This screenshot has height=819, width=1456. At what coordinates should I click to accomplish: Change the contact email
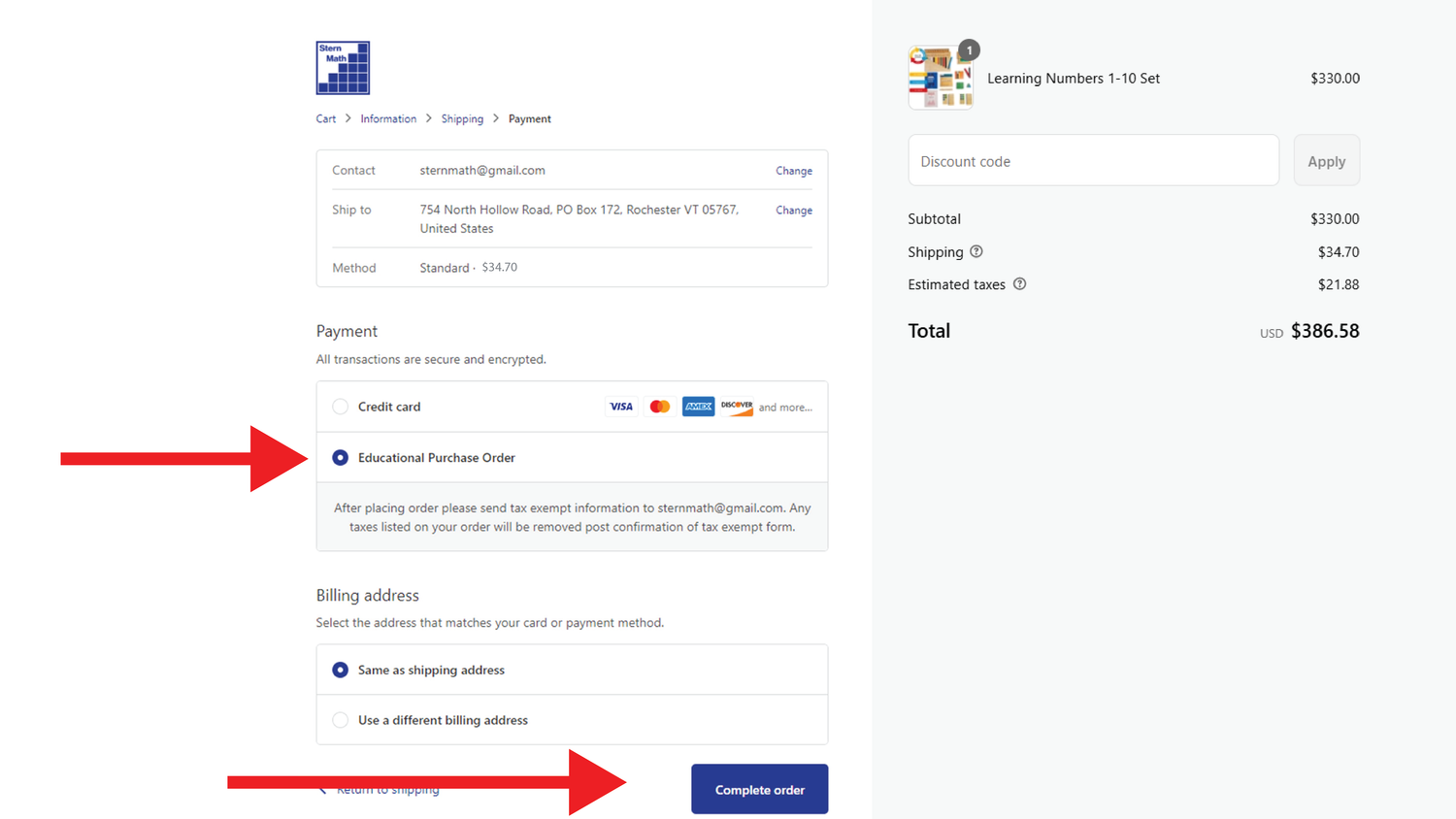pyautogui.click(x=793, y=171)
